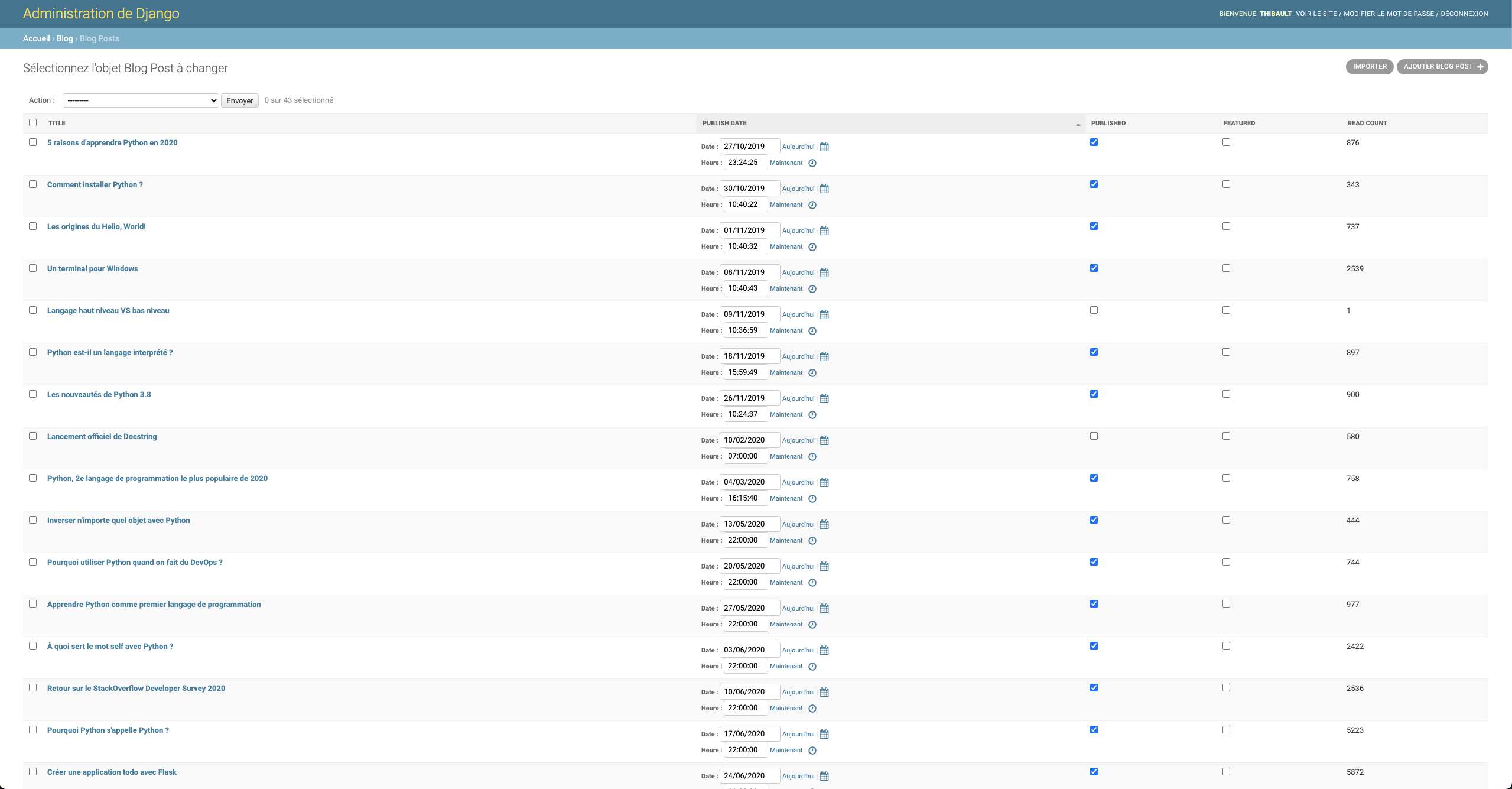Go to Accueil in breadcrumb

[36, 38]
